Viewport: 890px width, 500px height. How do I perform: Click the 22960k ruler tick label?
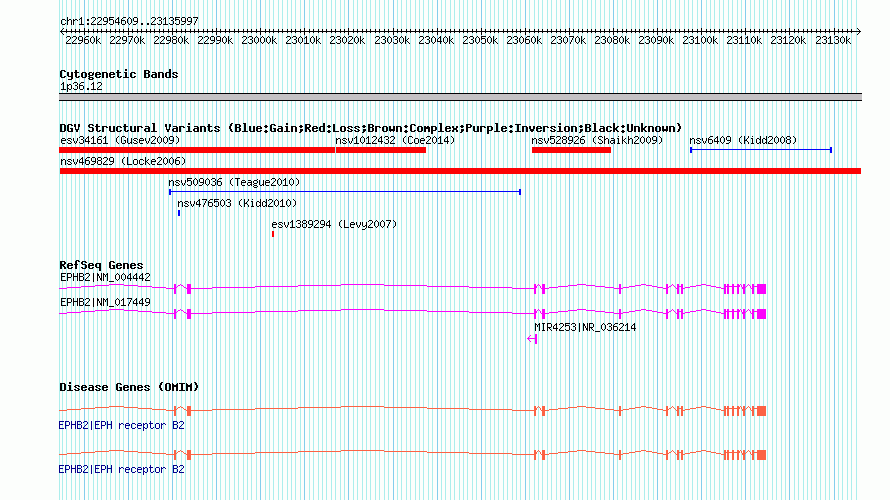click(x=83, y=40)
